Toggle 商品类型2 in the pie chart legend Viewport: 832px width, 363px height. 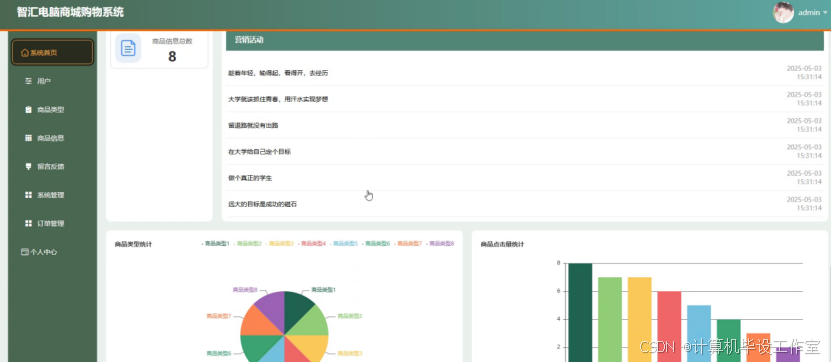click(247, 244)
